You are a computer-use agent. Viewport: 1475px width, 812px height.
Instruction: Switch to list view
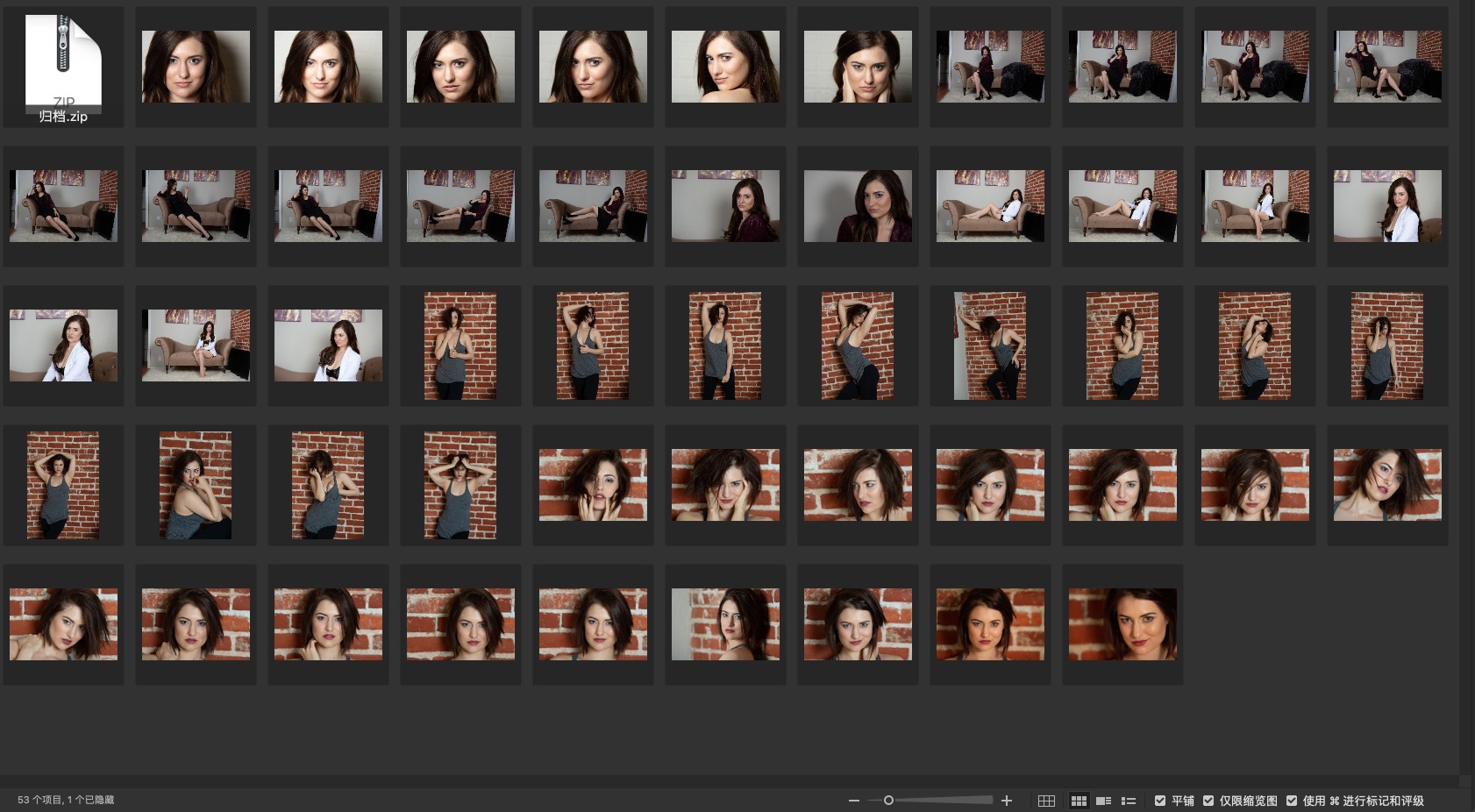(1129, 801)
